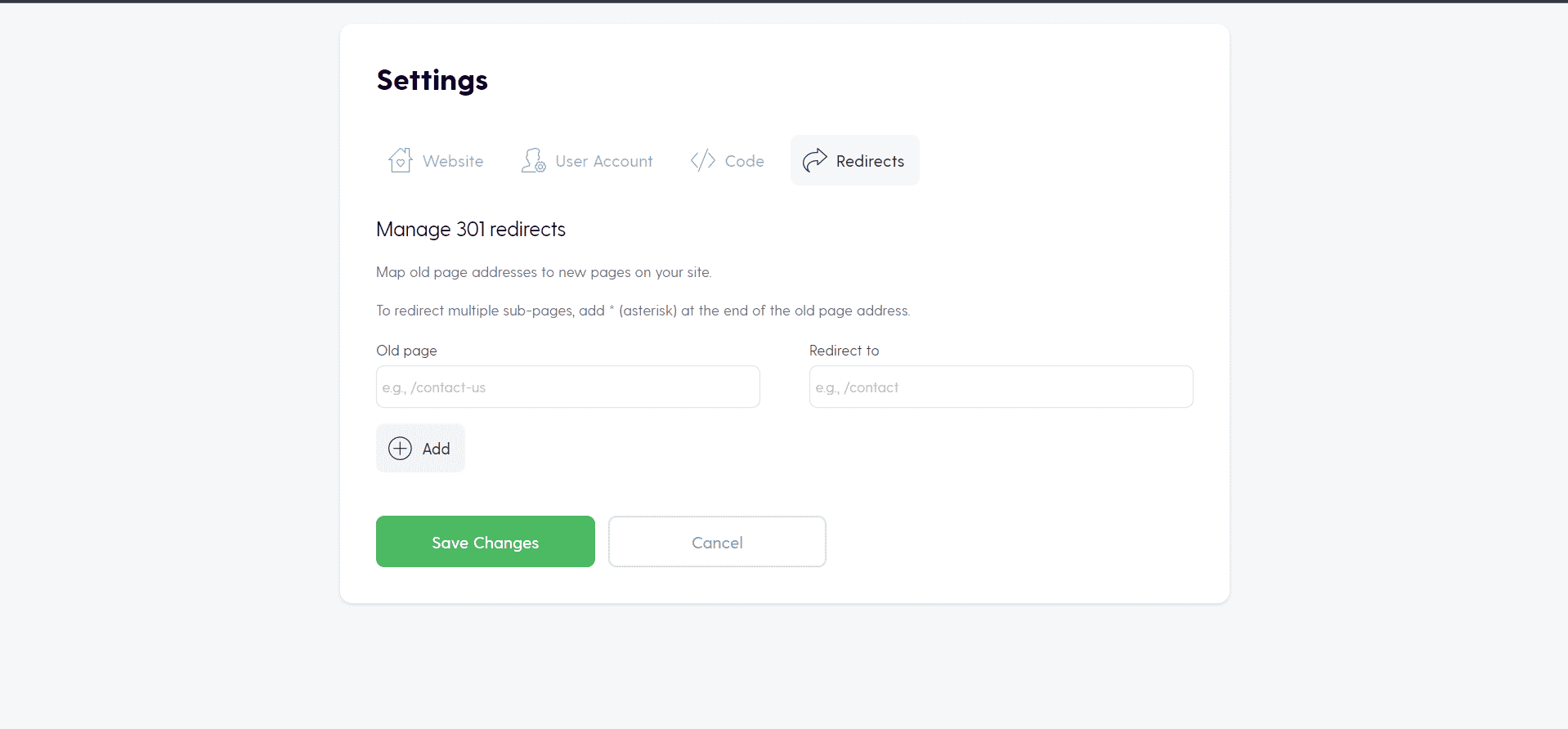Switch to the User Account tab
1568x729 pixels.
(x=587, y=160)
